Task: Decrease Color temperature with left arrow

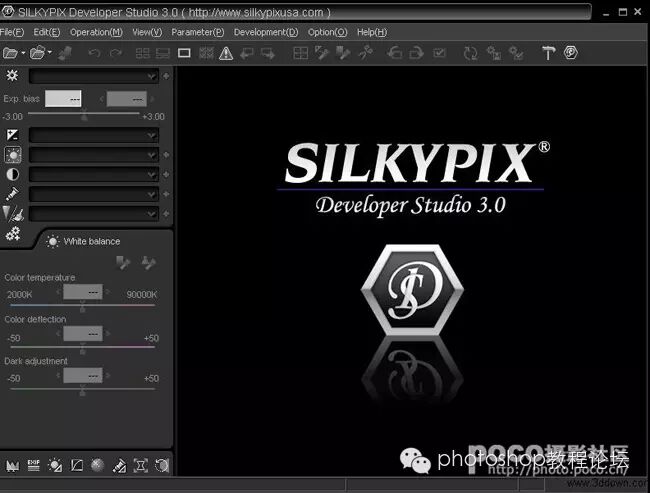Action: [58, 292]
